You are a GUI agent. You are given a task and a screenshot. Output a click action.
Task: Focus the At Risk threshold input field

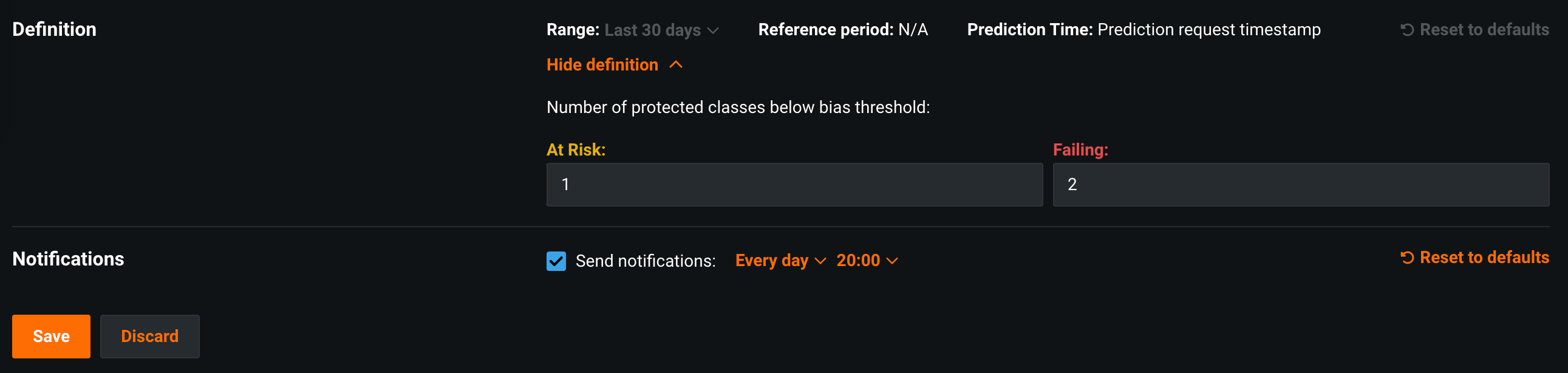(794, 184)
